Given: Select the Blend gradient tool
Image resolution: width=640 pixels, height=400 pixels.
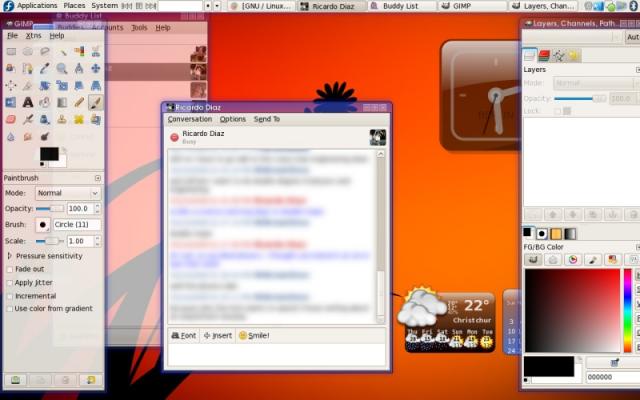Looking at the screenshot, I should tap(62, 102).
